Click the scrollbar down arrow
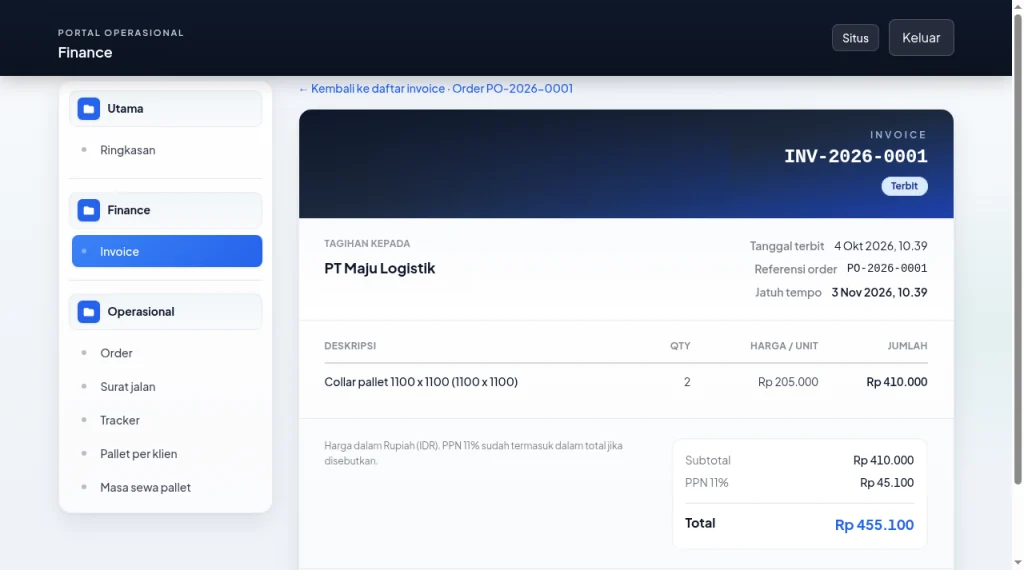1024x570 pixels. (1017, 563)
